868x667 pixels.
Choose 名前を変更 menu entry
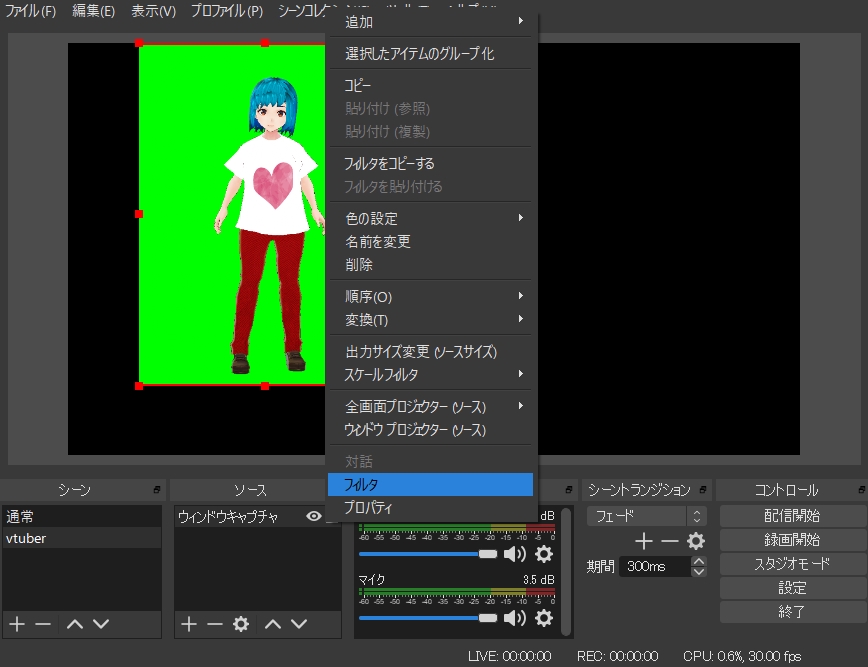pyautogui.click(x=430, y=242)
